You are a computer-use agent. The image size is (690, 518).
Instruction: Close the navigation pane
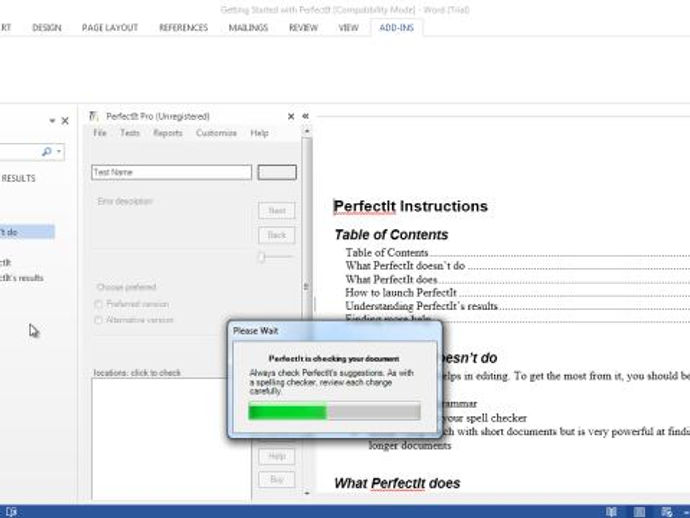pyautogui.click(x=65, y=121)
